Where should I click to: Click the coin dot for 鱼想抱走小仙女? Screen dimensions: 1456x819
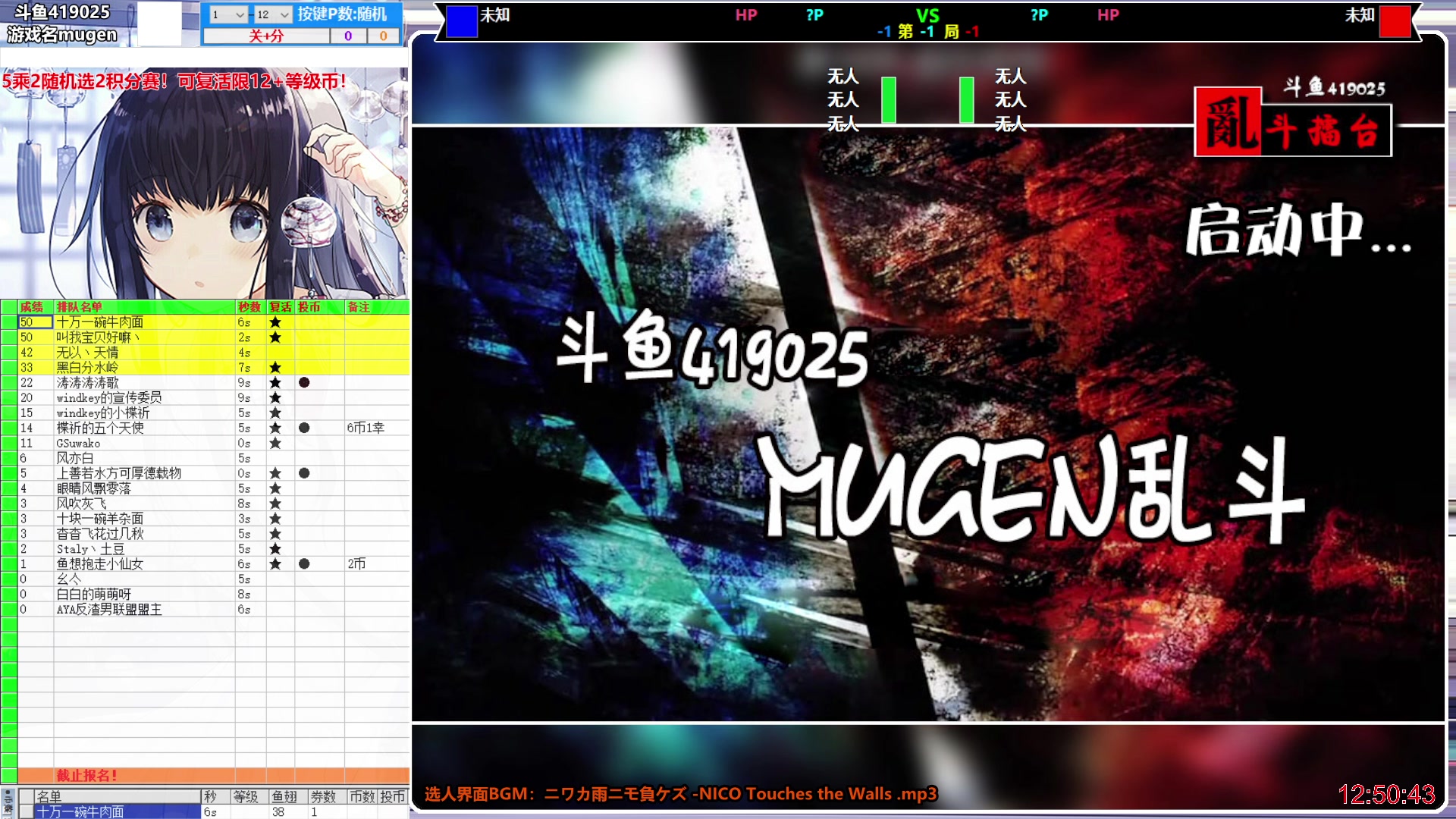click(304, 564)
